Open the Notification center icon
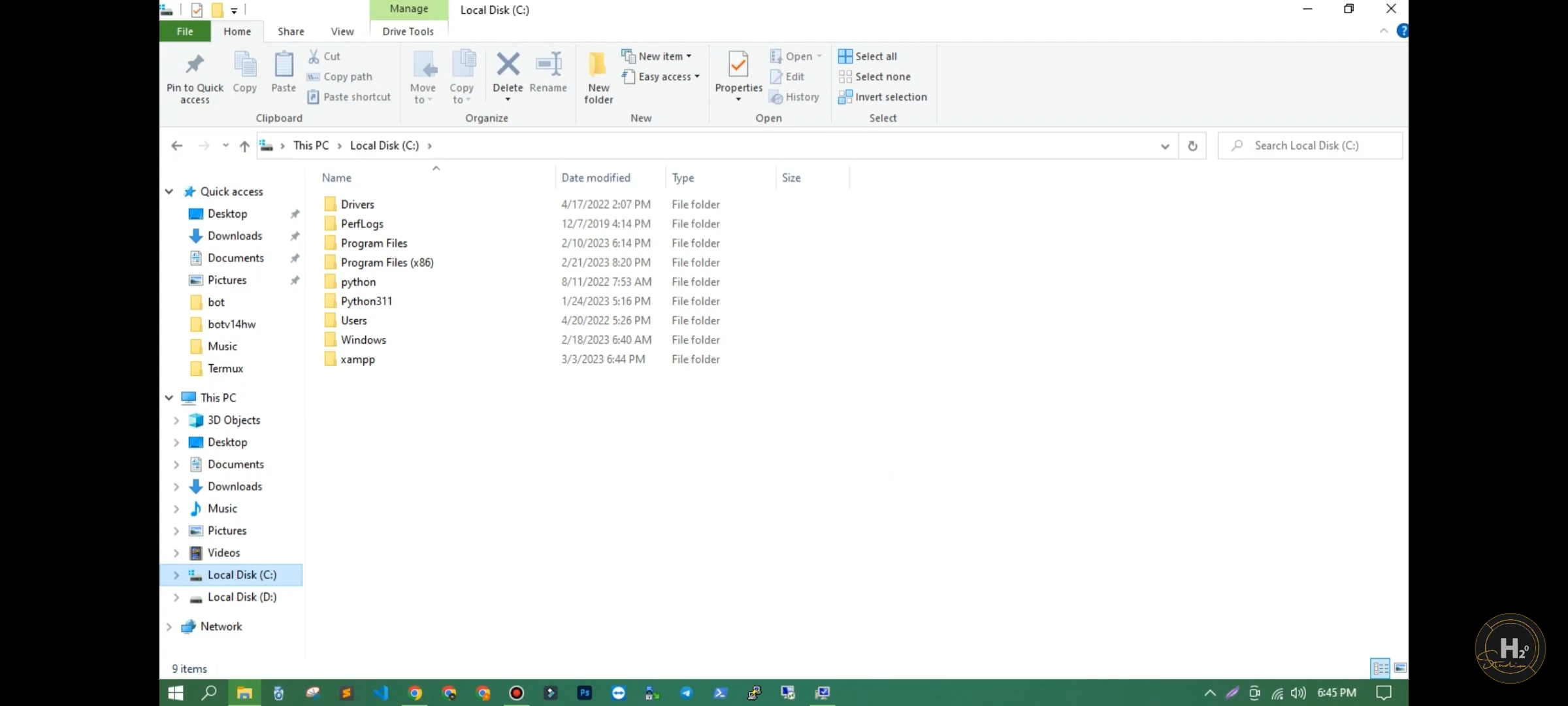The width and height of the screenshot is (1568, 706). point(1383,693)
